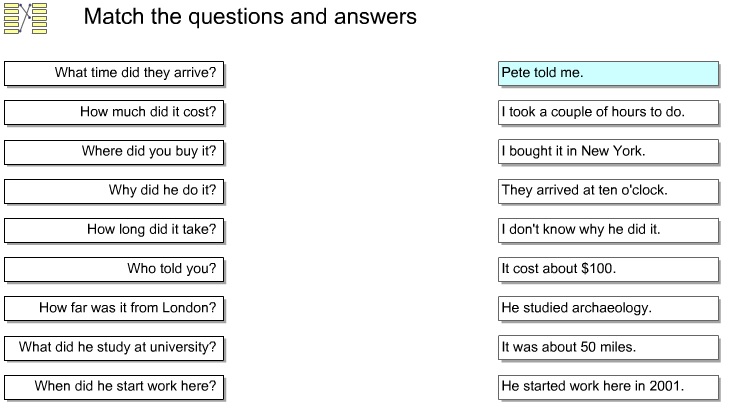Viewport: 729px width, 411px height.
Task: Pick question 'How long did it take?'
Action: [x=115, y=230]
